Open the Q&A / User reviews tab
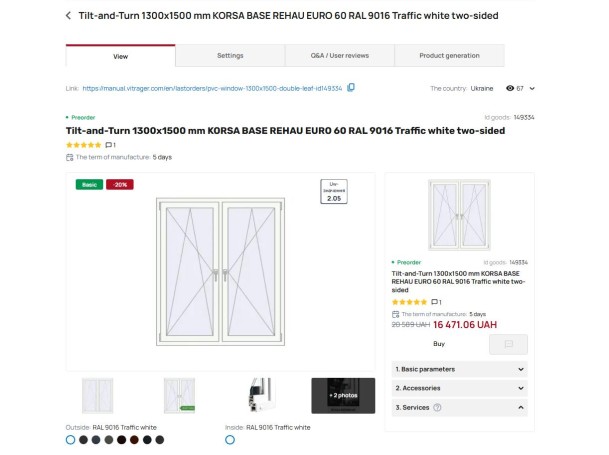This screenshot has width=609, height=455. coord(339,56)
